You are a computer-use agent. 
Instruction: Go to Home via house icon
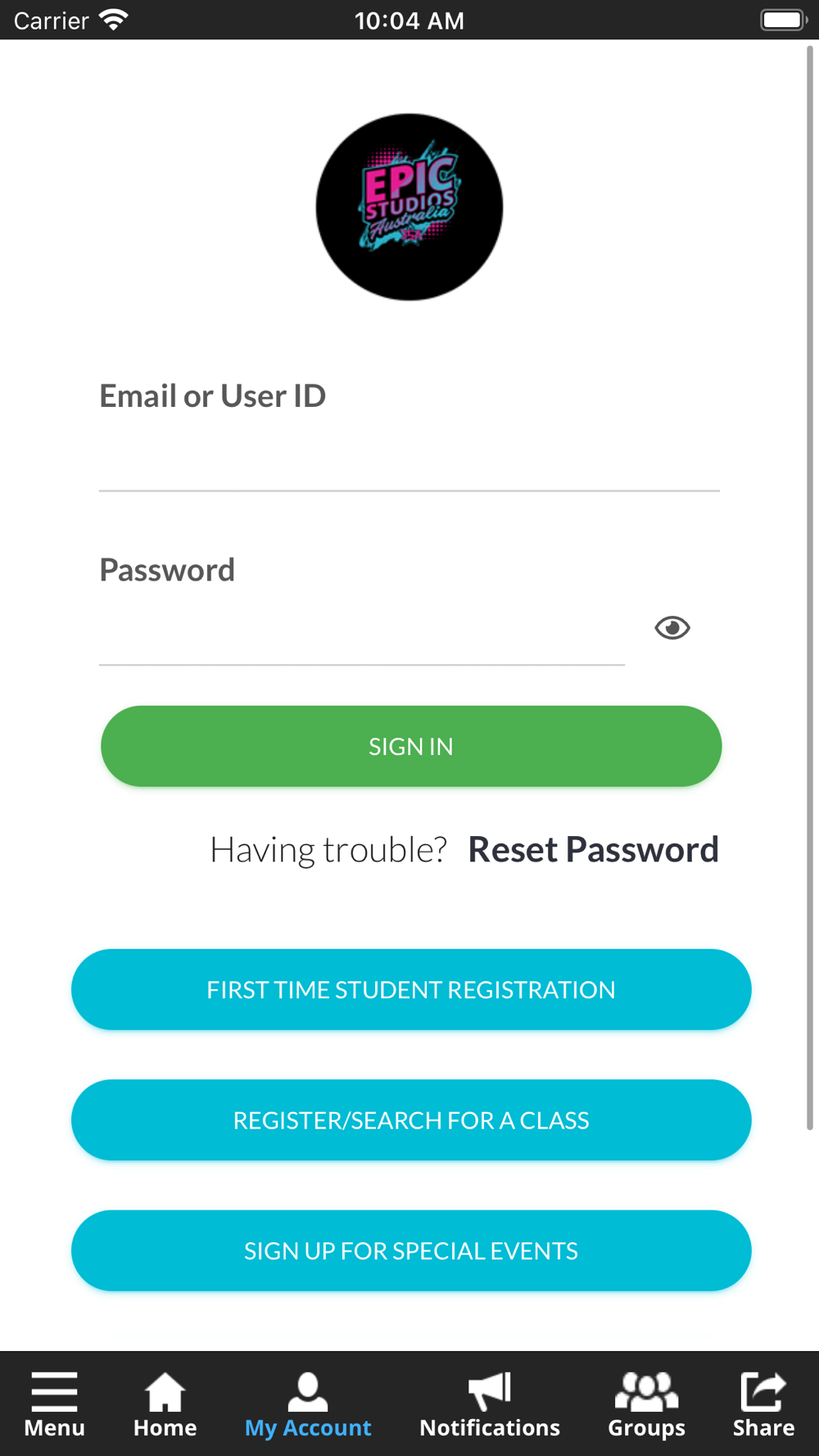point(165,1391)
